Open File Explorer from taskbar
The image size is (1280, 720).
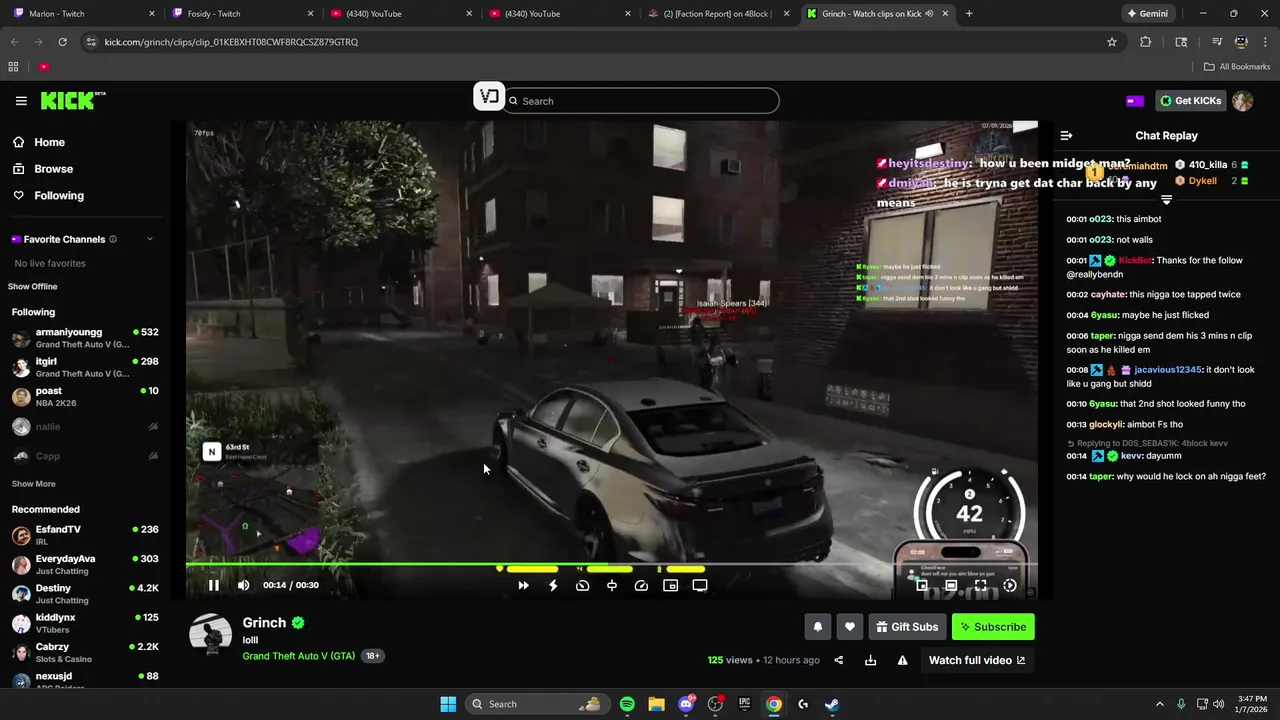pos(656,704)
